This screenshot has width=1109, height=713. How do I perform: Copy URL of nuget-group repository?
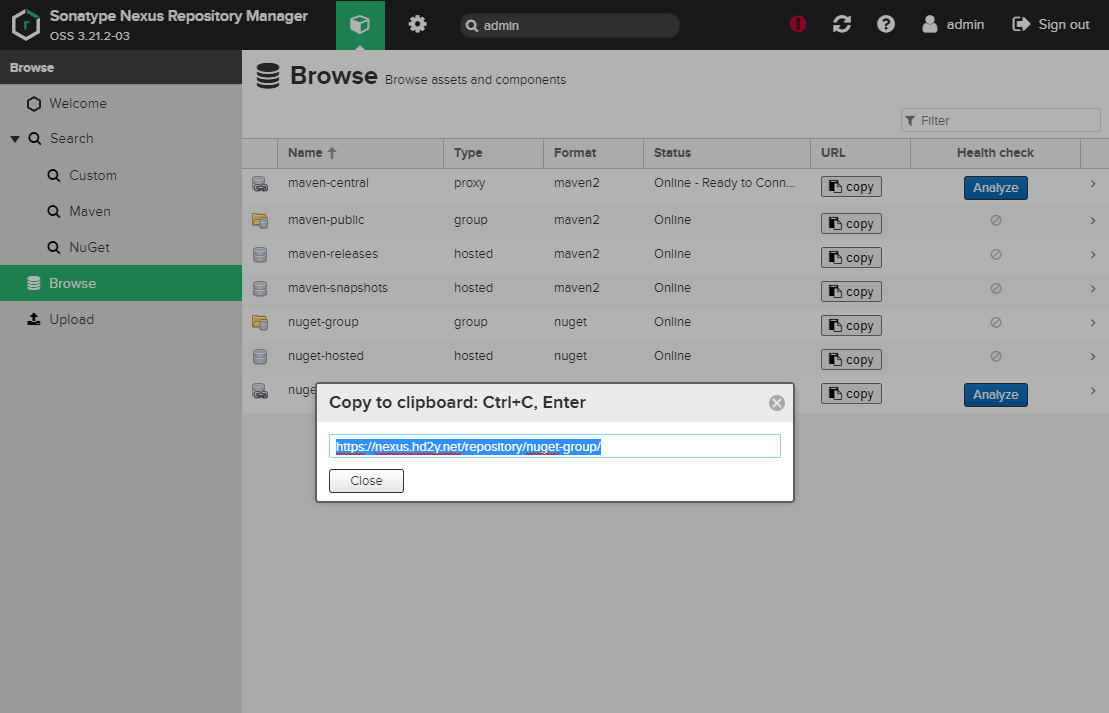852,325
